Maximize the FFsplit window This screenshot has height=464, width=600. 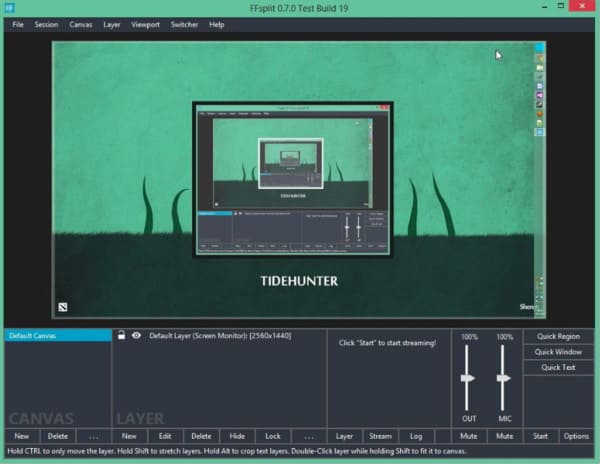click(x=561, y=6)
